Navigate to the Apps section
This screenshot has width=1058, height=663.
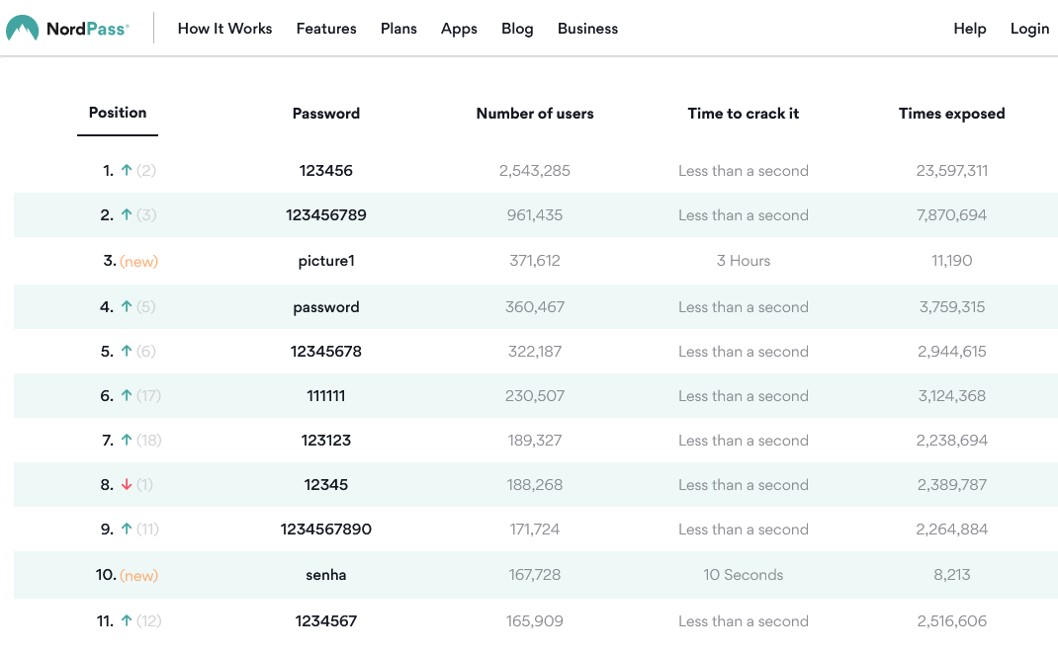coord(459,29)
